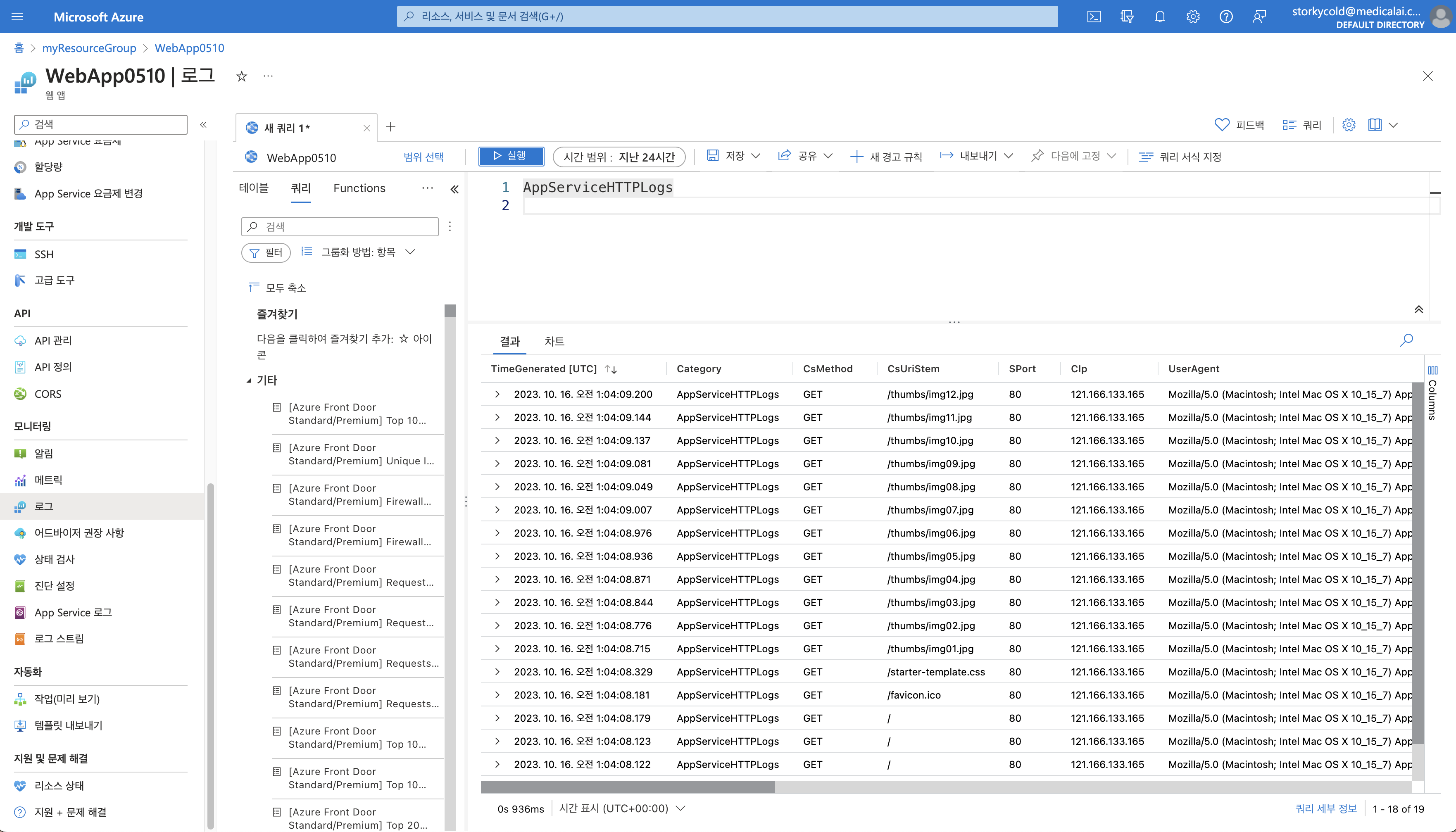Click the results search magnifier icon

[1406, 340]
